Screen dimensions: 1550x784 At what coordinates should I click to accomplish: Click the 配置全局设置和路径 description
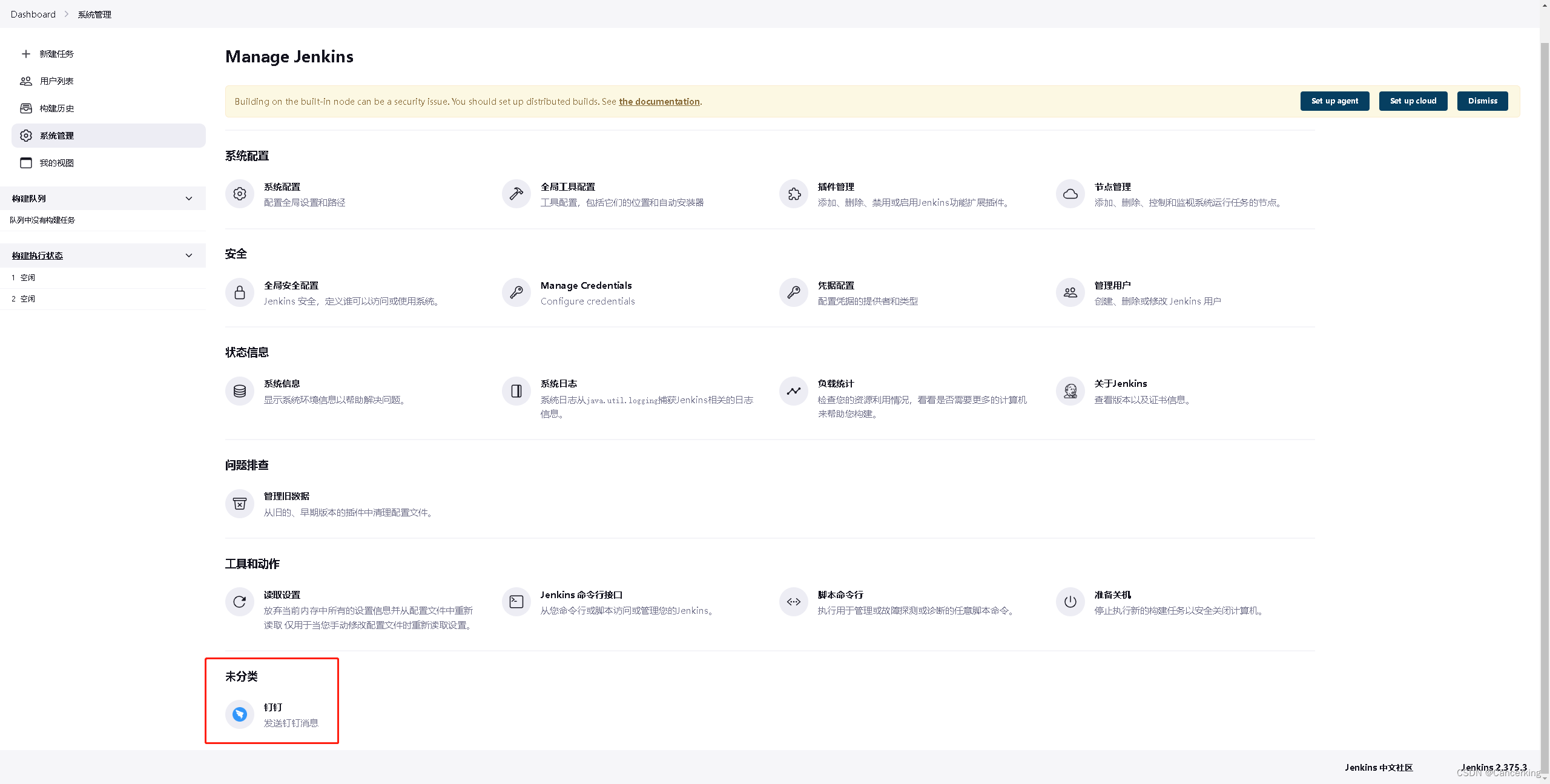coord(305,203)
